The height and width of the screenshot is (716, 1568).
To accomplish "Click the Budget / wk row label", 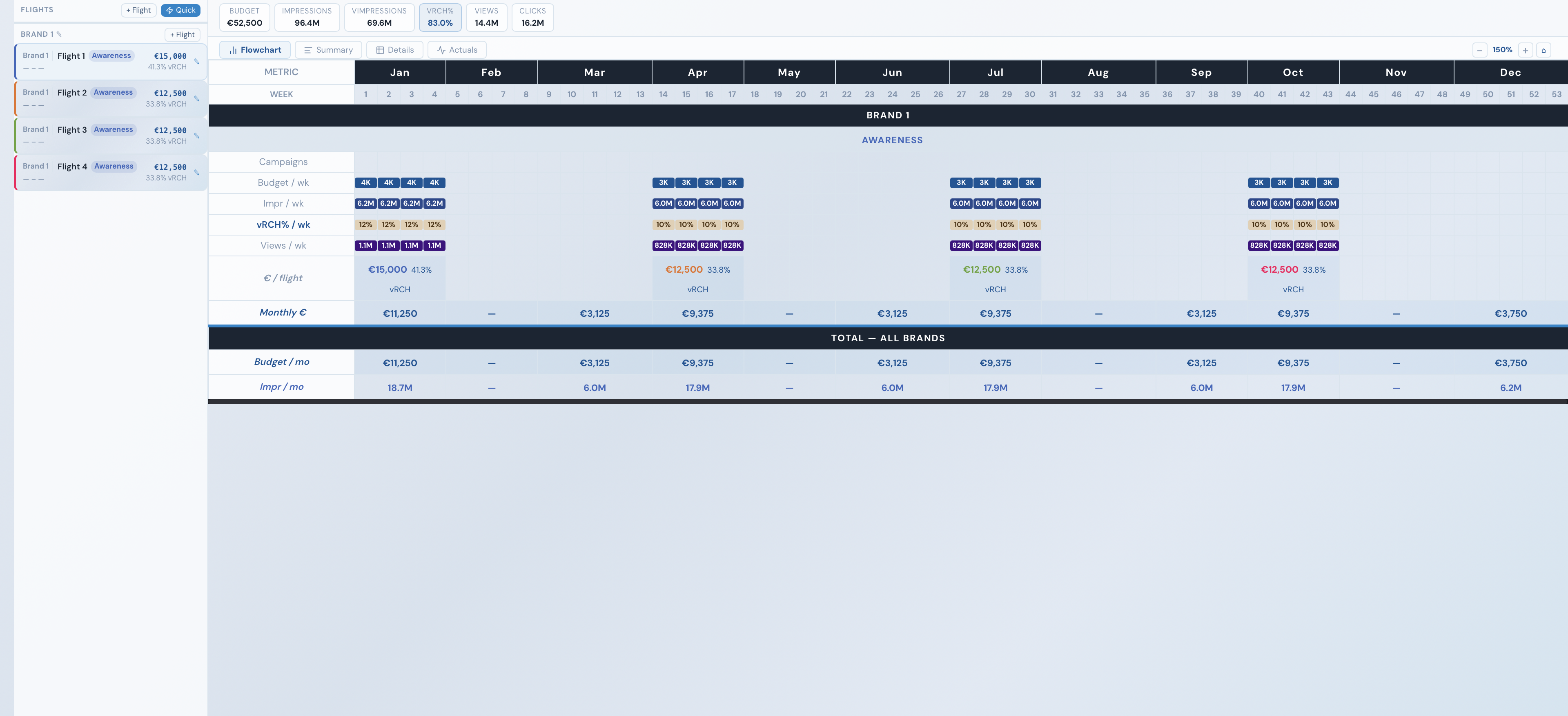I will tap(283, 182).
